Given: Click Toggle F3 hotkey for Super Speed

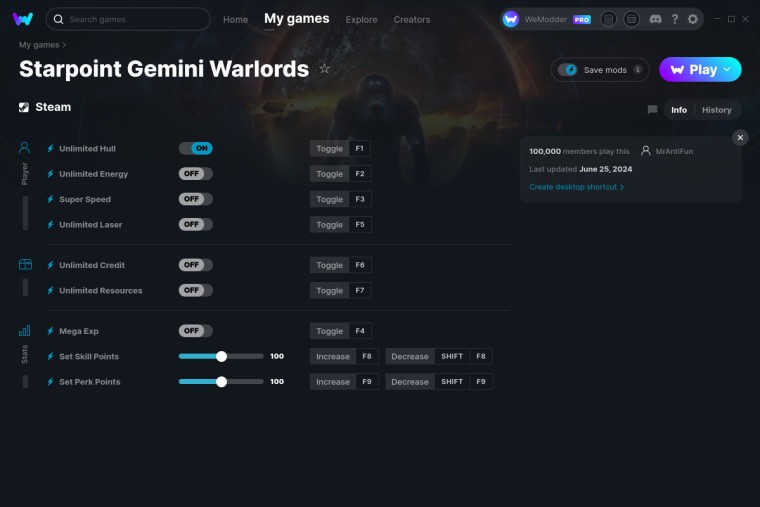Looking at the screenshot, I should click(x=340, y=199).
